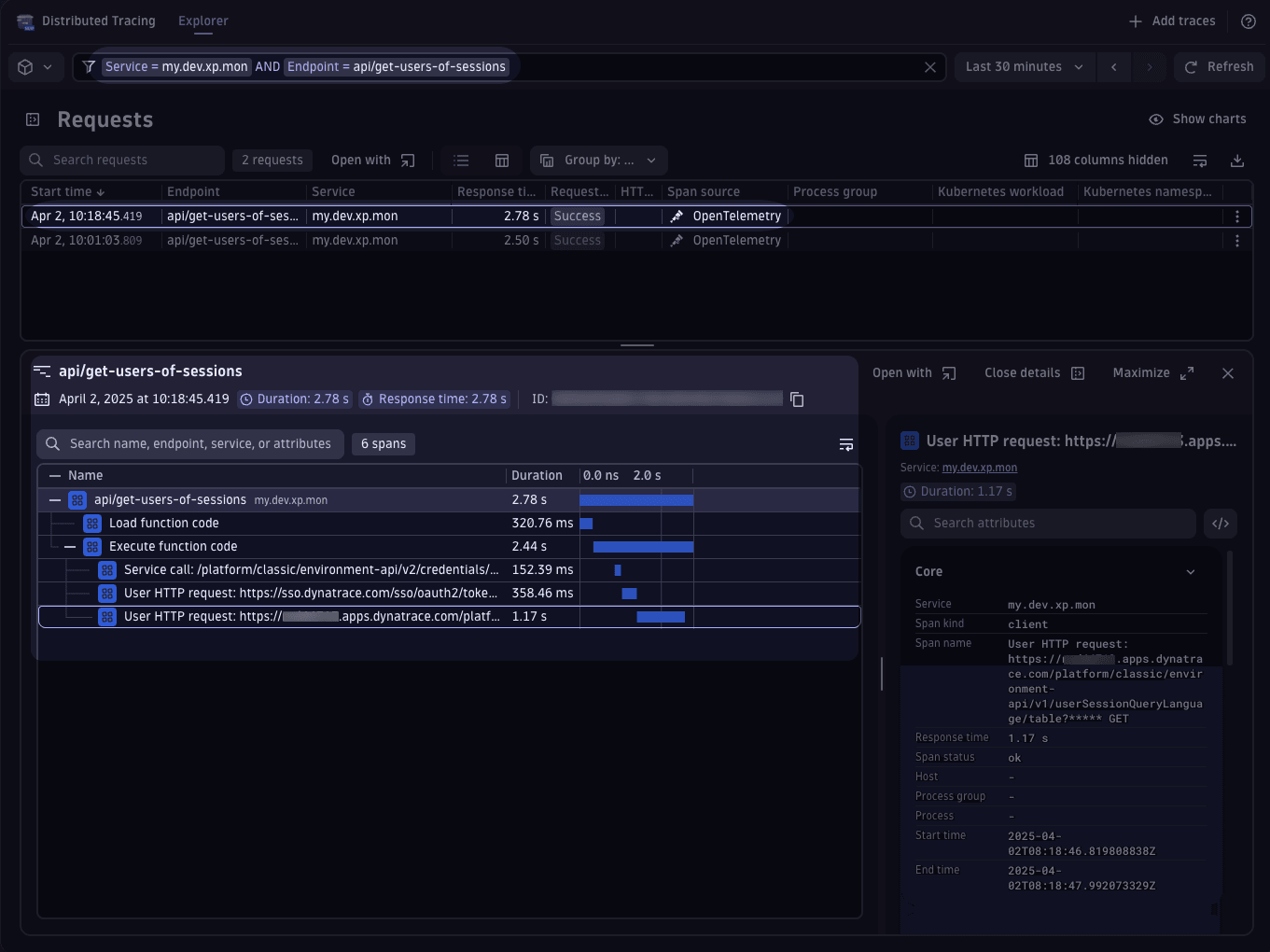Click the 1.17 s timeline bar
This screenshot has width=1270, height=952.
(x=661, y=617)
